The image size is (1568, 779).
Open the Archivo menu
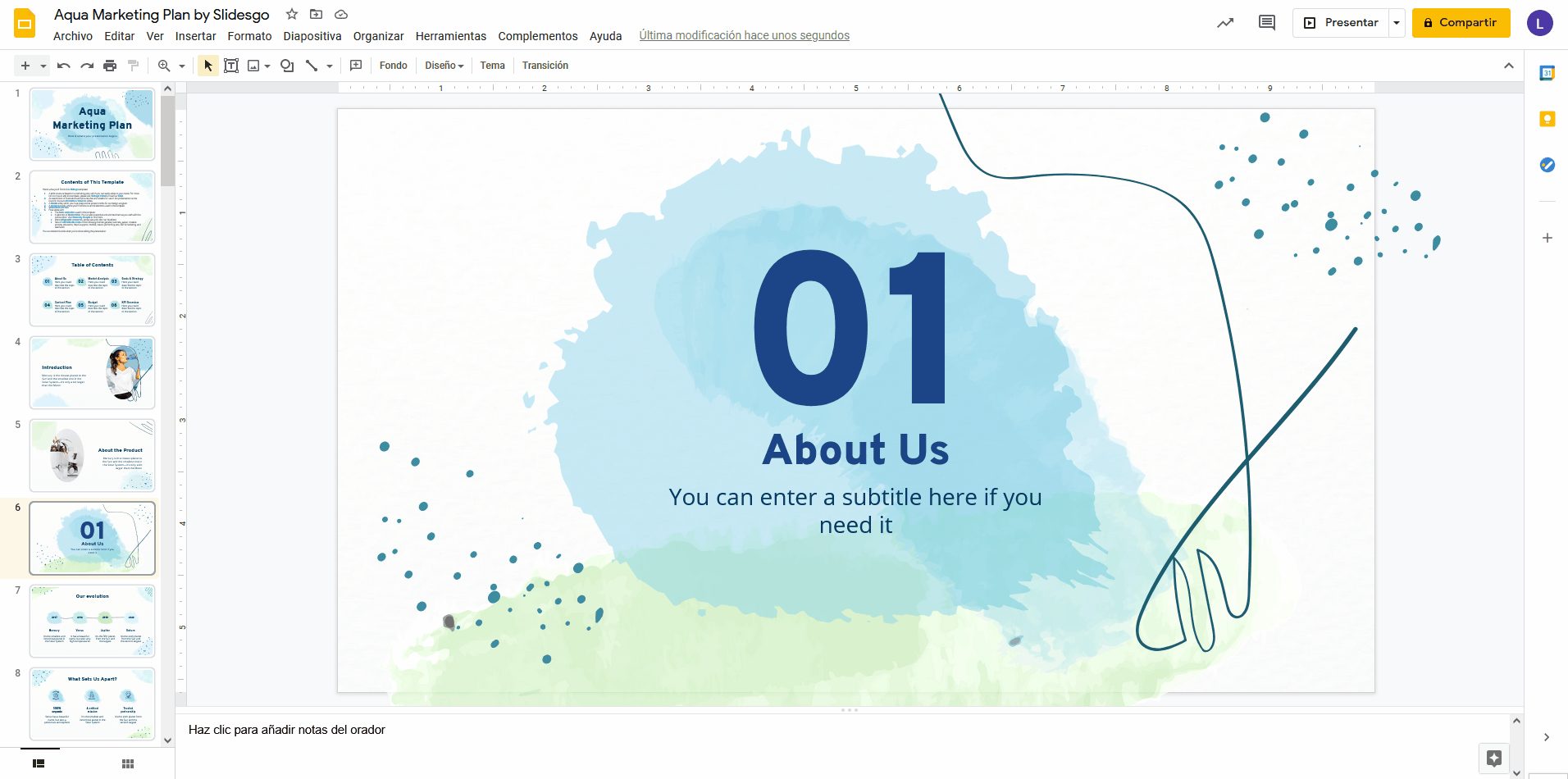[73, 36]
